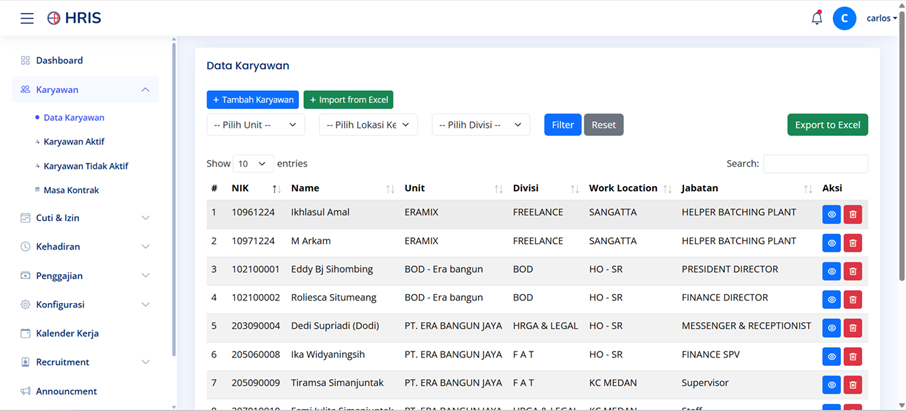Click the Announcment megaphone icon

pyautogui.click(x=25, y=391)
